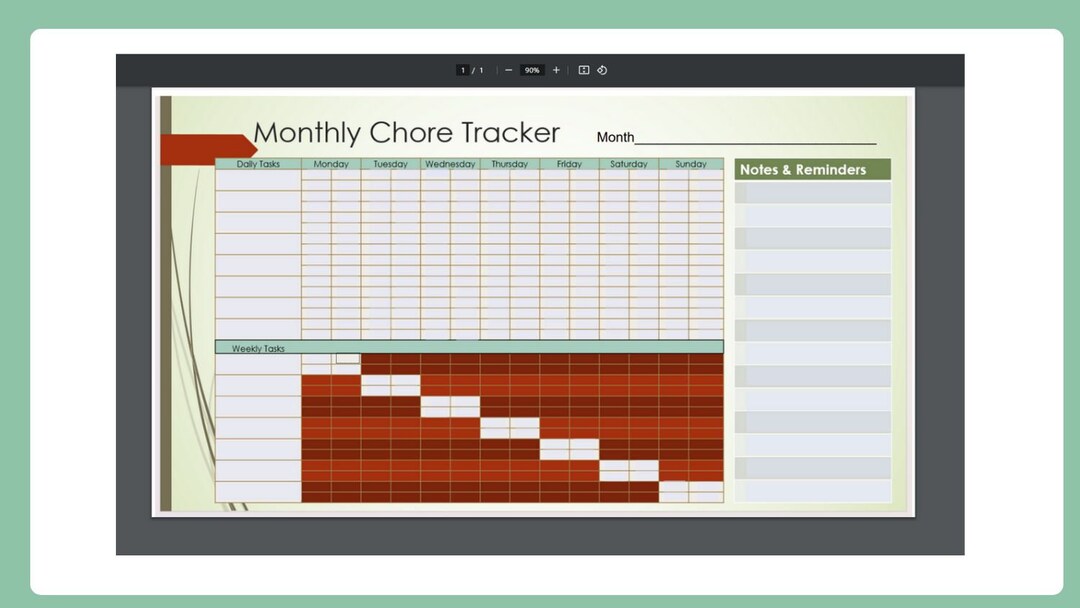Click the fit-to-page icon
This screenshot has height=608, width=1080.
coord(583,70)
